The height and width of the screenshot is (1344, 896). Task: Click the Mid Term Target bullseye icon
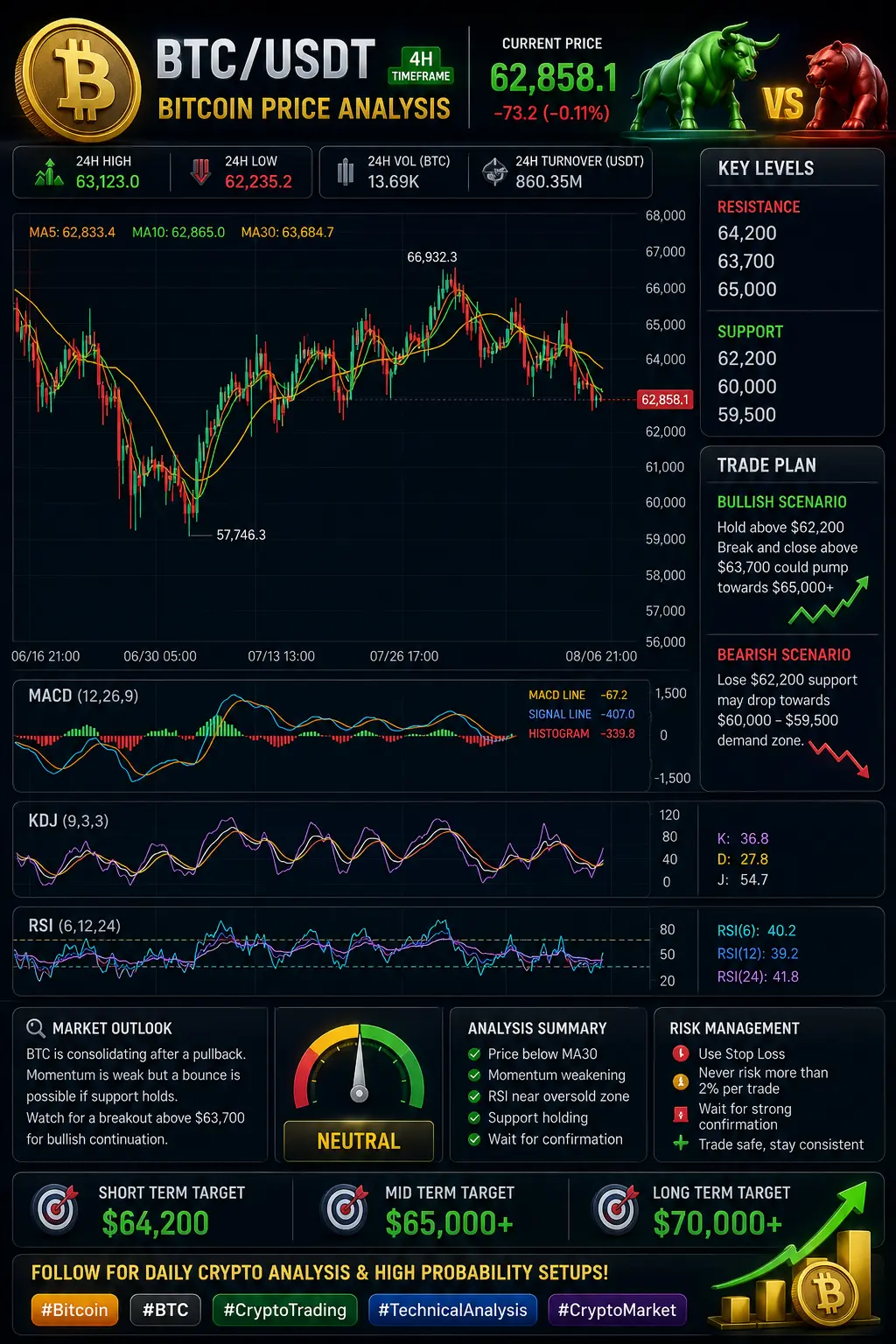coord(346,1207)
